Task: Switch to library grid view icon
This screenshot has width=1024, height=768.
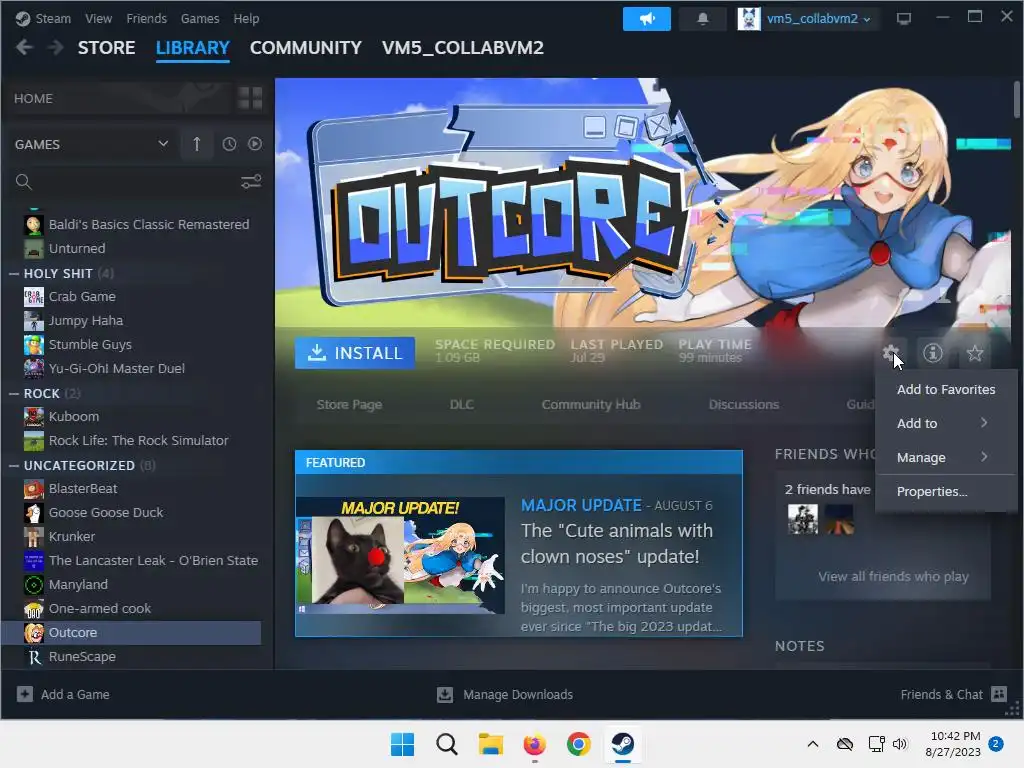Action: 250,98
